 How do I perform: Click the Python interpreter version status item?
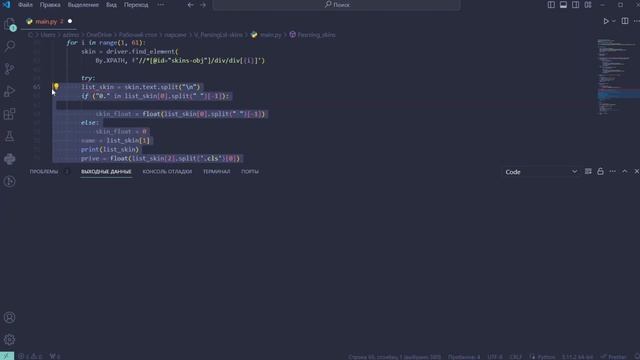[x=578, y=356]
